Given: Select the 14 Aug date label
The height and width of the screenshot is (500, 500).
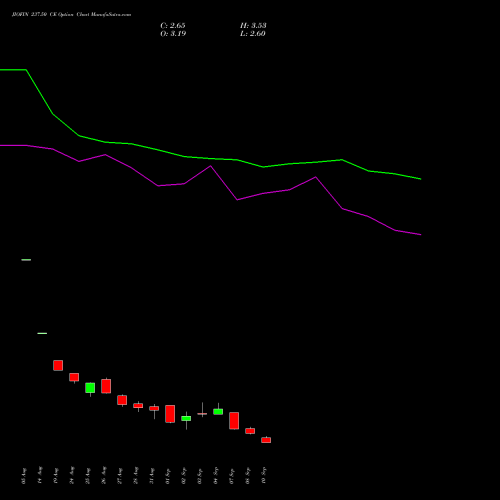Looking at the screenshot, I should click(40, 476).
